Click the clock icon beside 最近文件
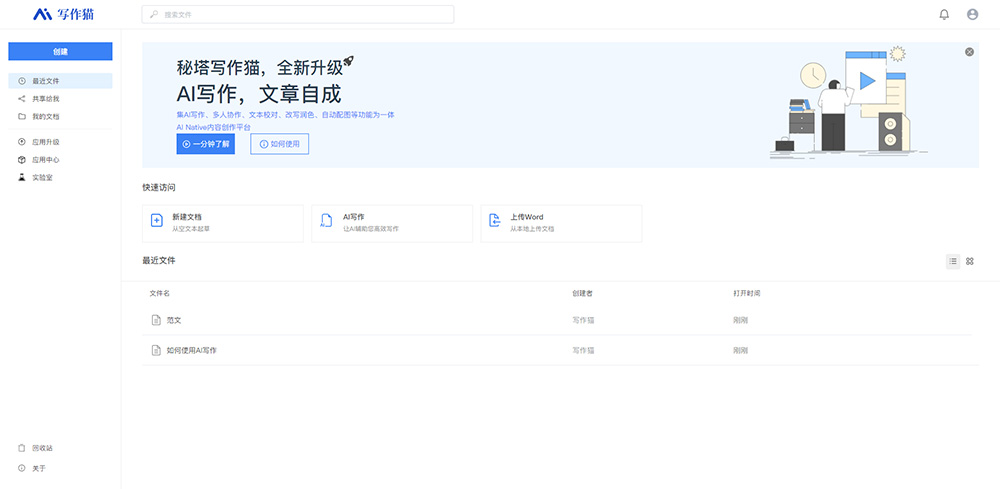 [x=22, y=81]
